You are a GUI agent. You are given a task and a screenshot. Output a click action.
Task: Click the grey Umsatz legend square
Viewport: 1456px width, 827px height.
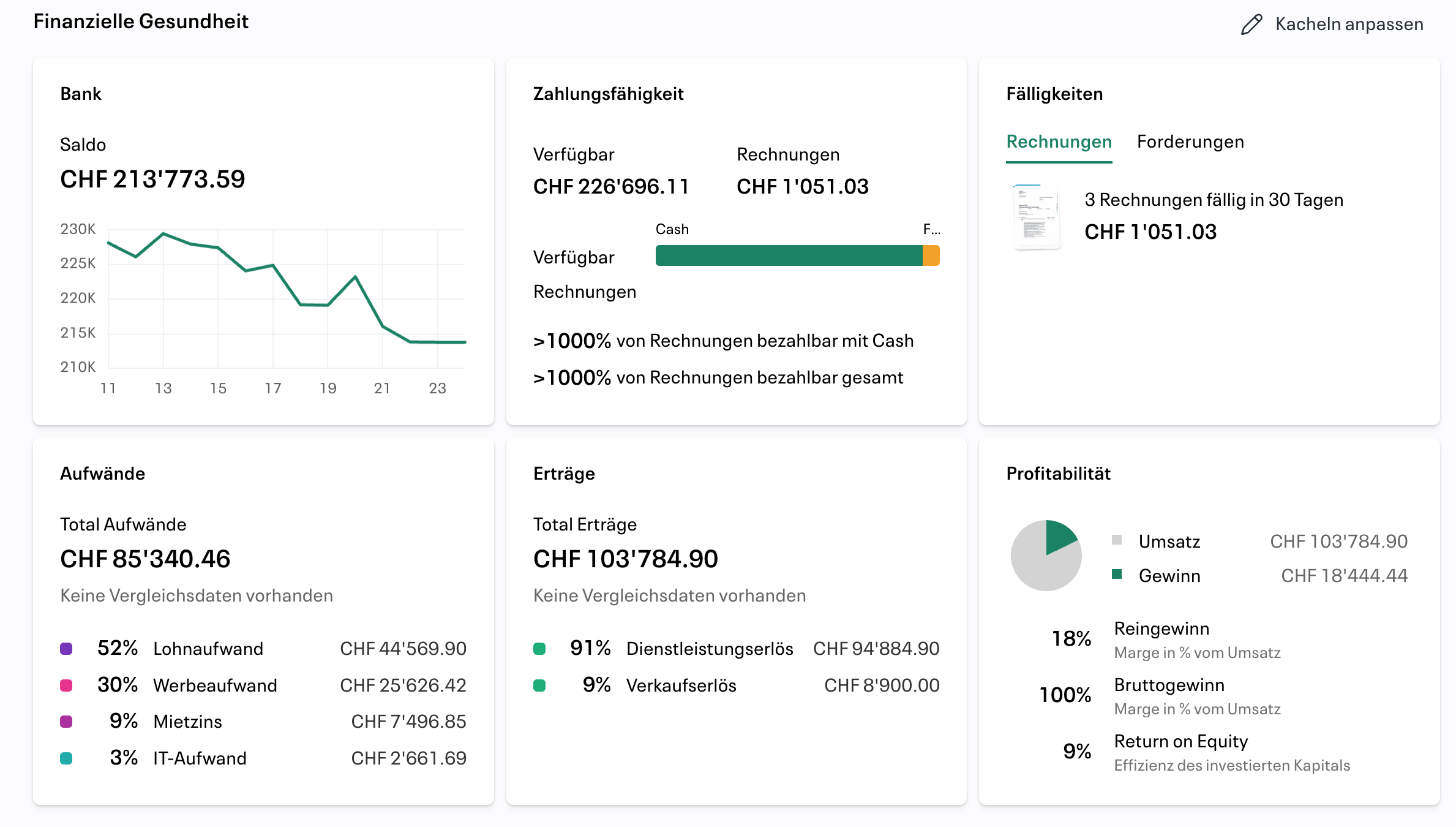click(1118, 541)
